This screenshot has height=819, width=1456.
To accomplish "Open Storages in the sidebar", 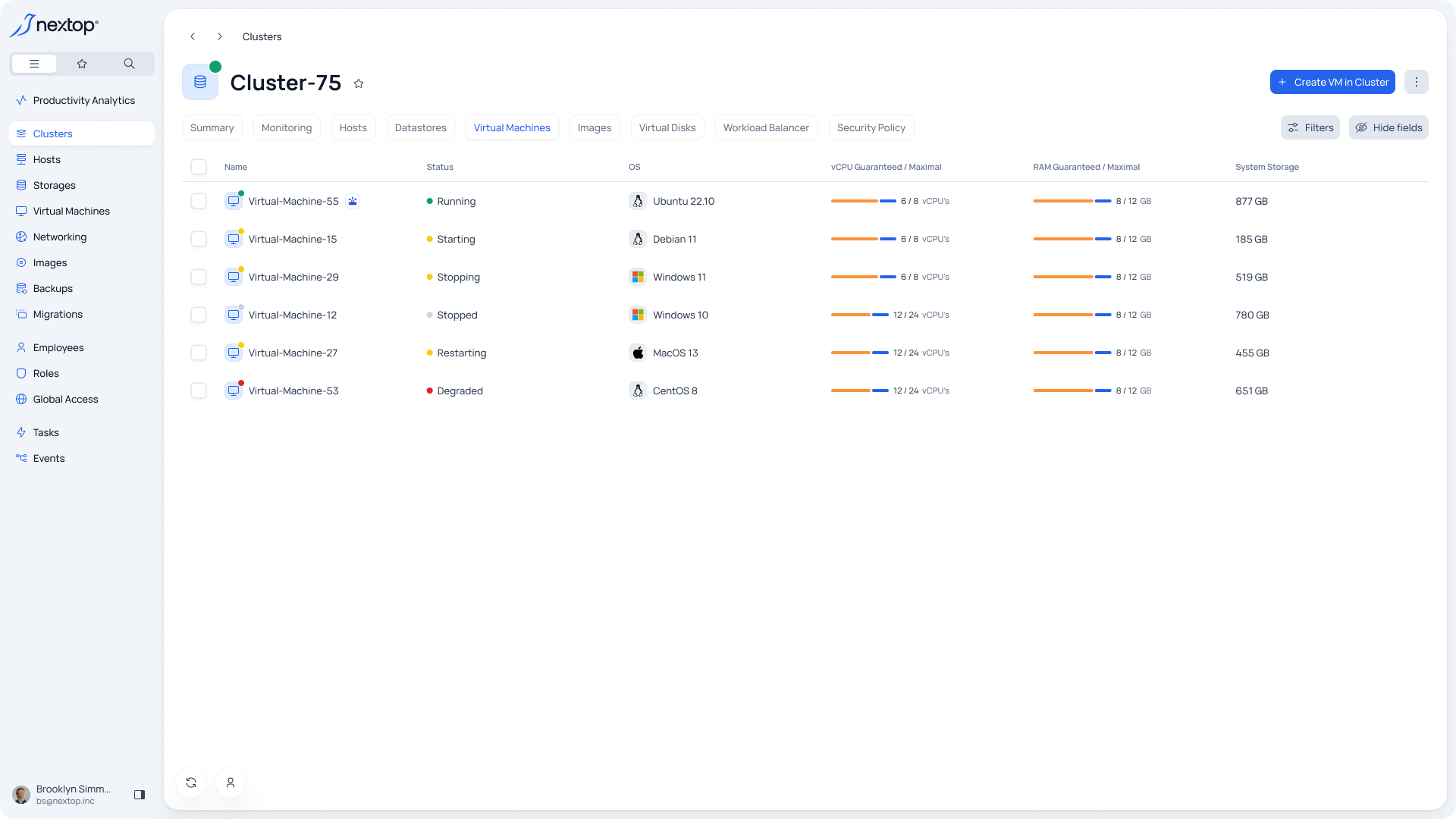I will [82, 185].
